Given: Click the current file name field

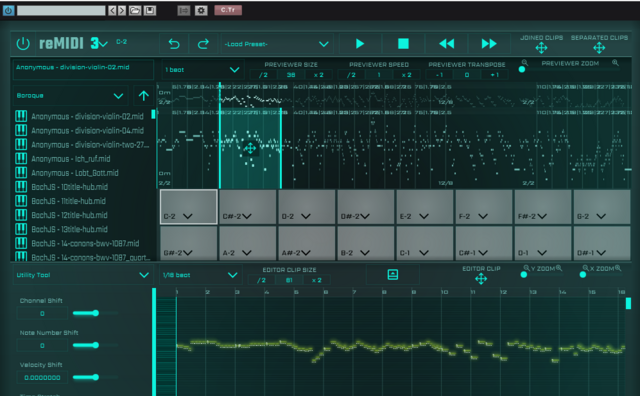Looking at the screenshot, I should pos(83,69).
